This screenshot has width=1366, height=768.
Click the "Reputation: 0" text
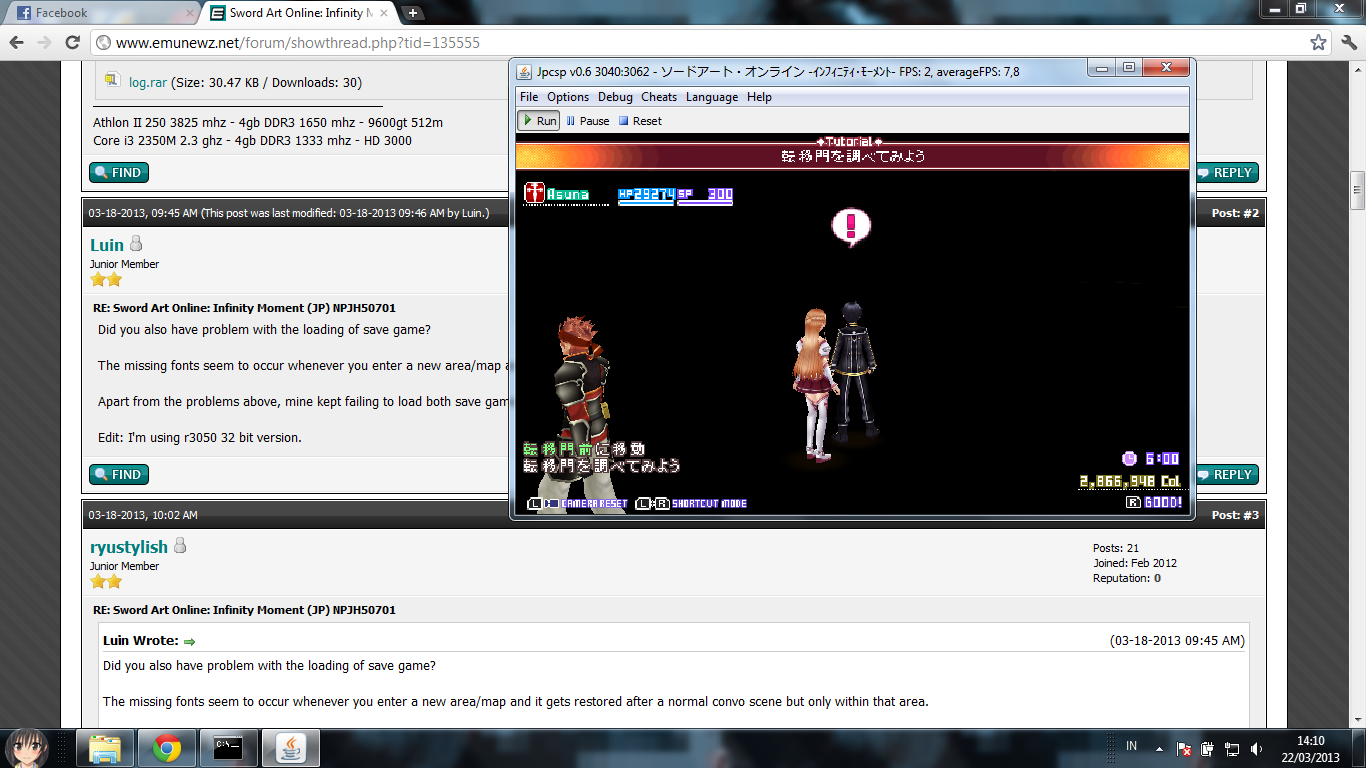tap(1127, 578)
